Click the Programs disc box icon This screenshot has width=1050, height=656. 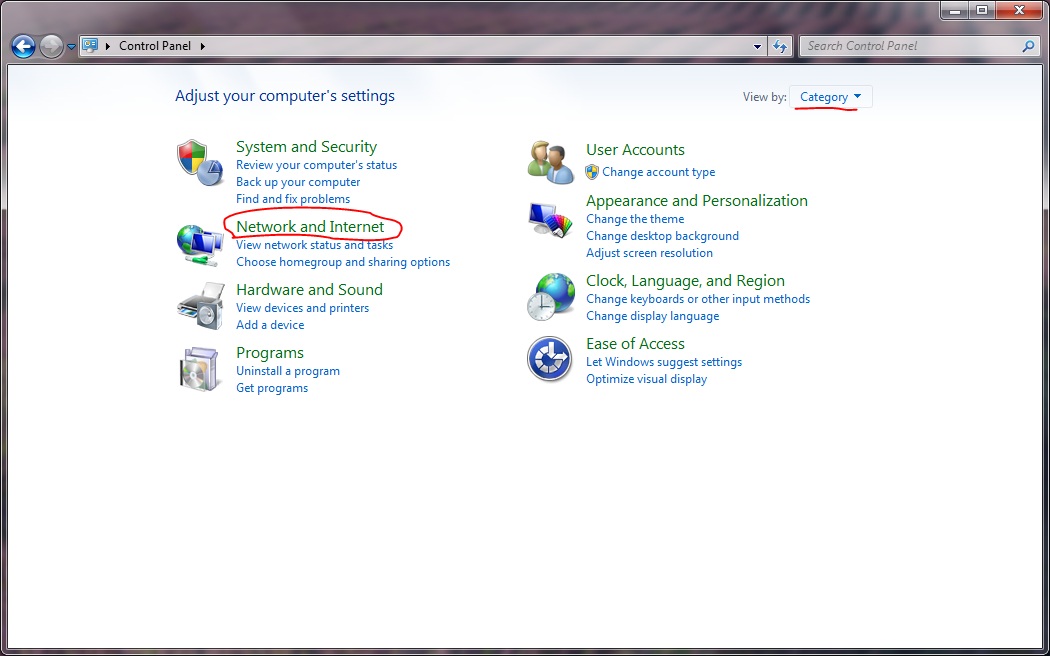pos(200,368)
